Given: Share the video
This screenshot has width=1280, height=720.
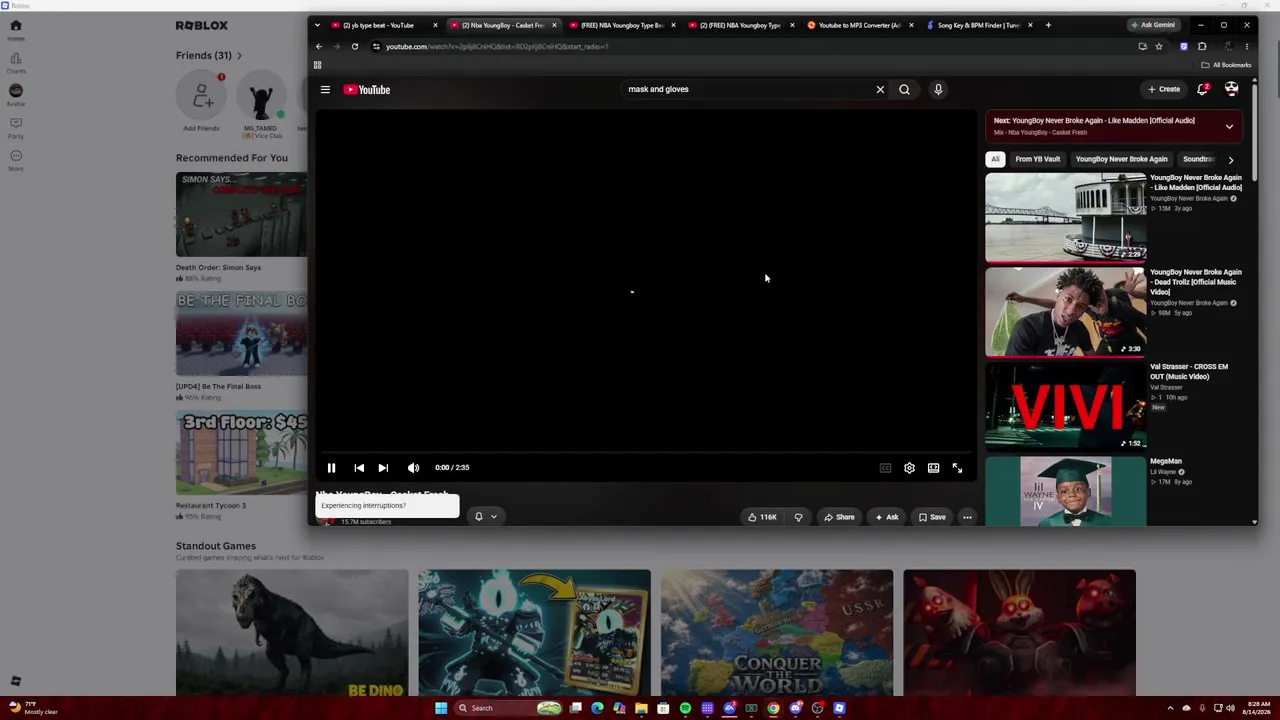Looking at the screenshot, I should 839,517.
